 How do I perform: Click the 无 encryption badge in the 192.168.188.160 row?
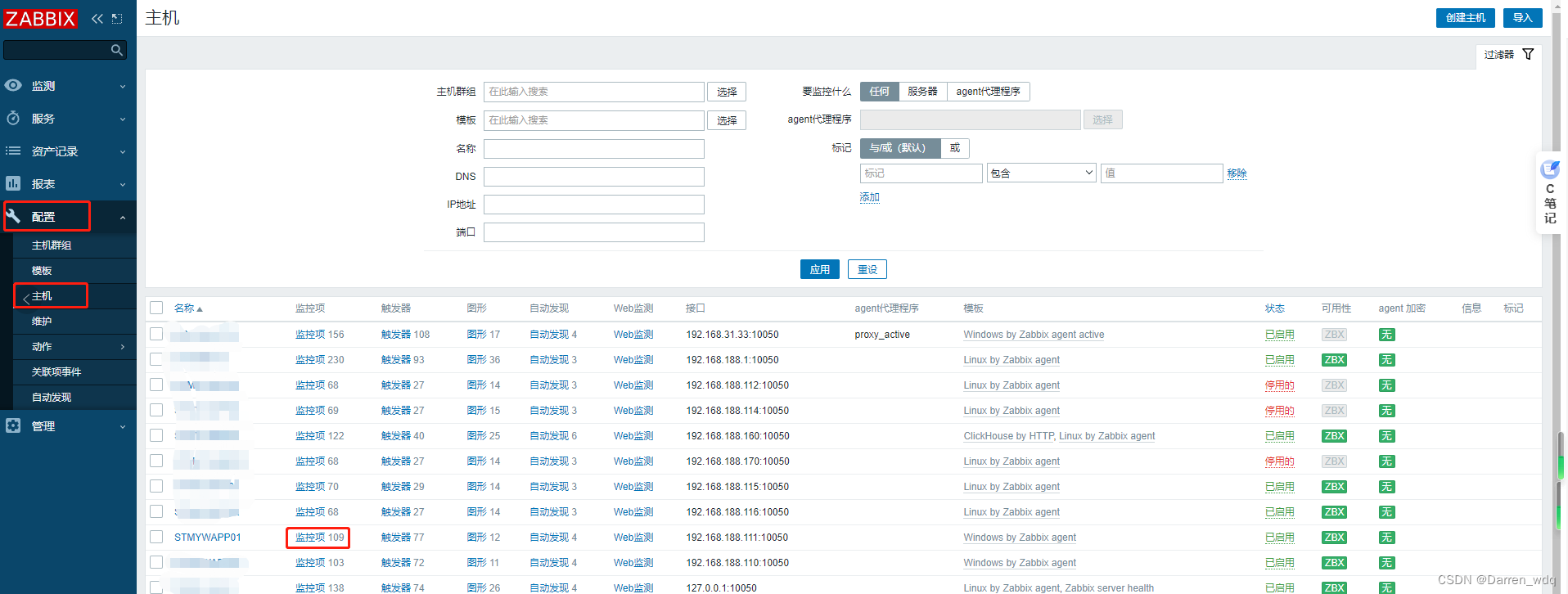coord(1386,436)
